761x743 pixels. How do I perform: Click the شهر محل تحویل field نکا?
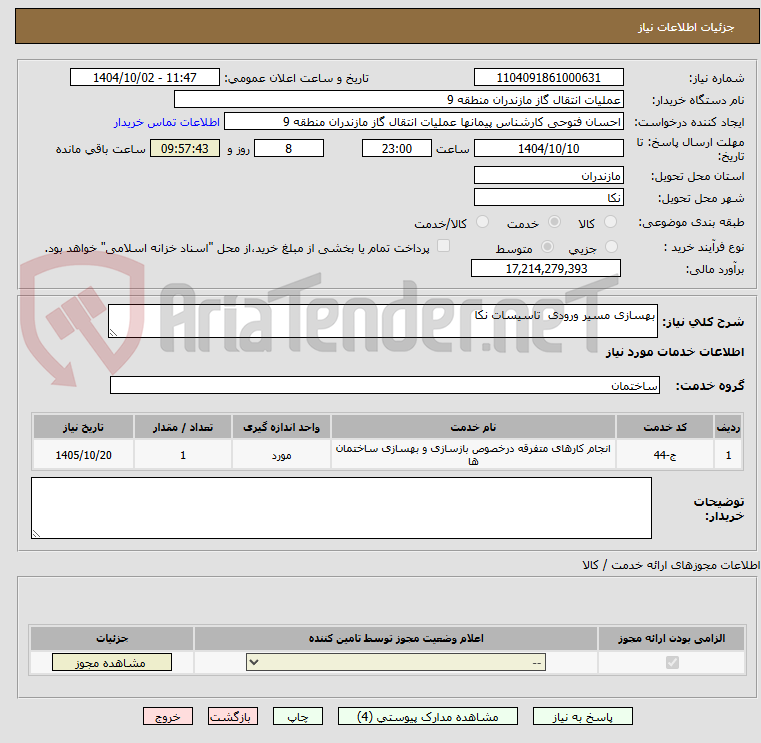(548, 198)
